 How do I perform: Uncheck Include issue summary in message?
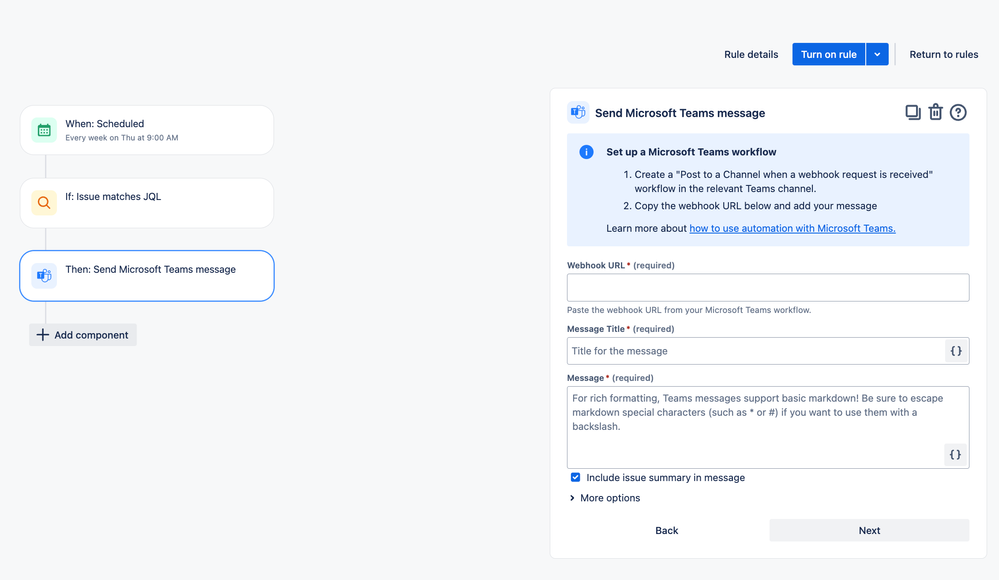tap(575, 477)
